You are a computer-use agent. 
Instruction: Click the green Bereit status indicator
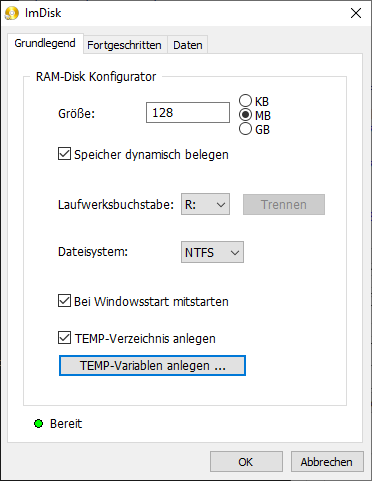(x=39, y=424)
